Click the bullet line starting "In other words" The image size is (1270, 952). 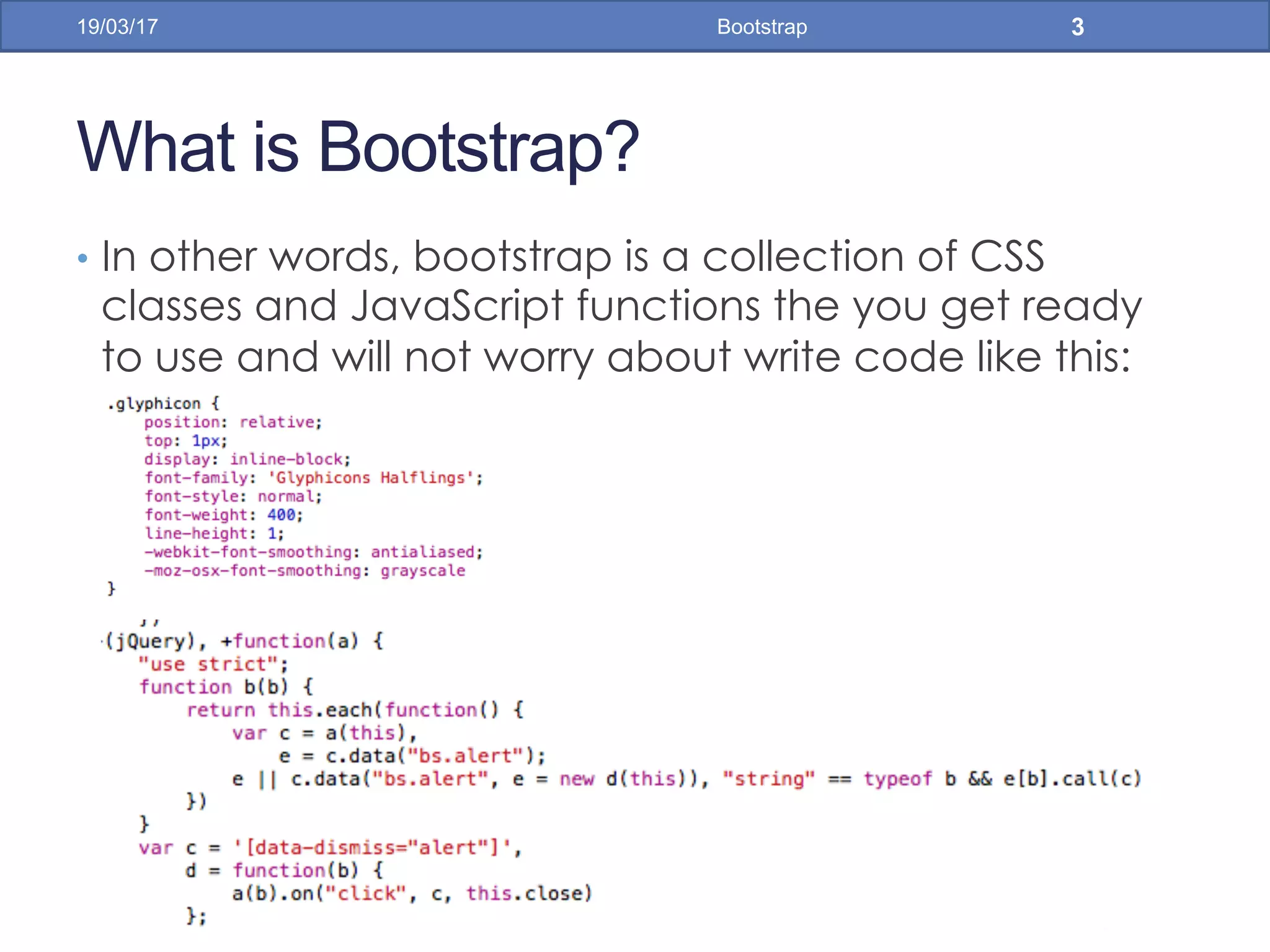[573, 256]
